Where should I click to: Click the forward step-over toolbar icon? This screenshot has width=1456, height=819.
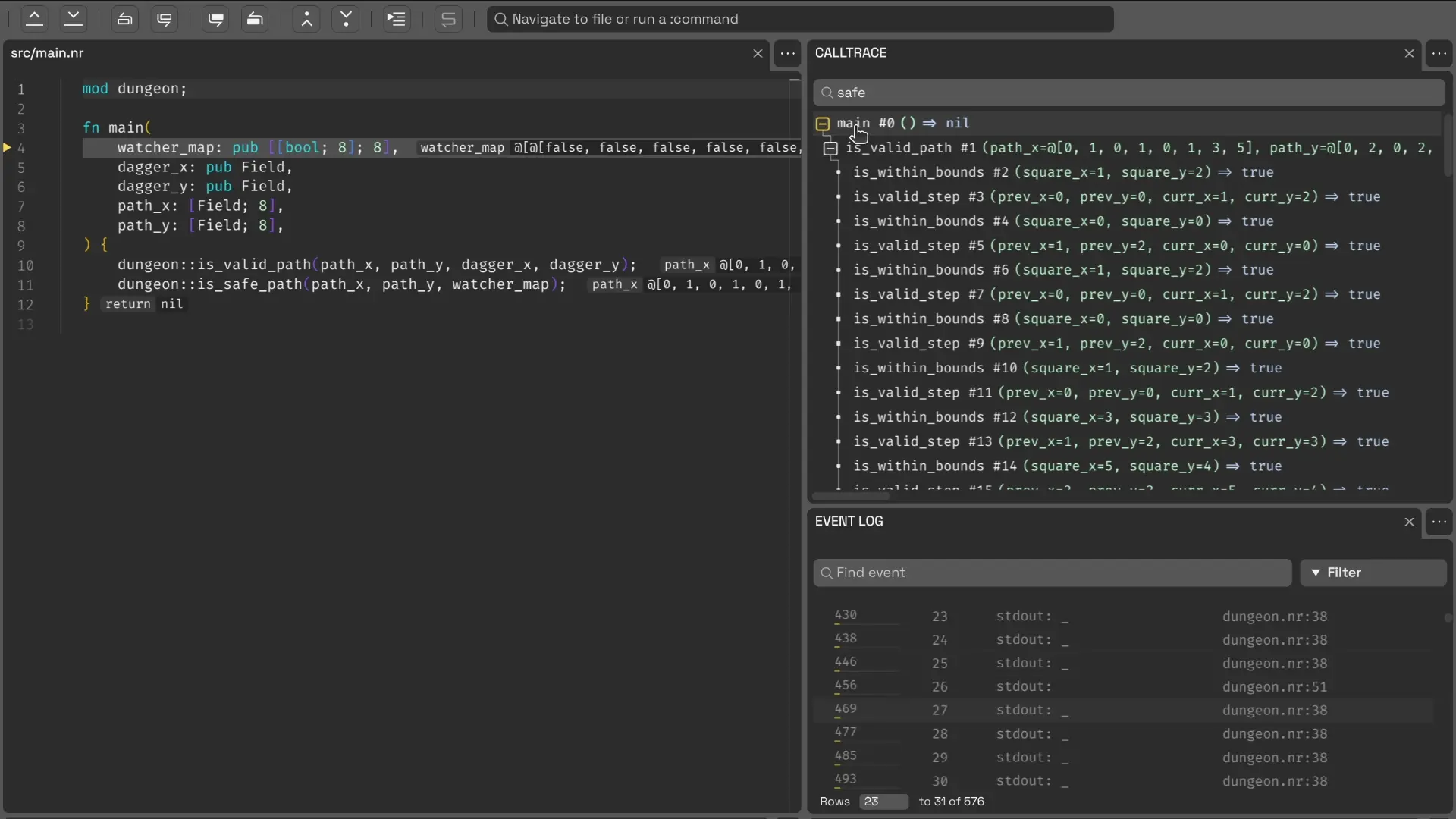click(x=165, y=19)
